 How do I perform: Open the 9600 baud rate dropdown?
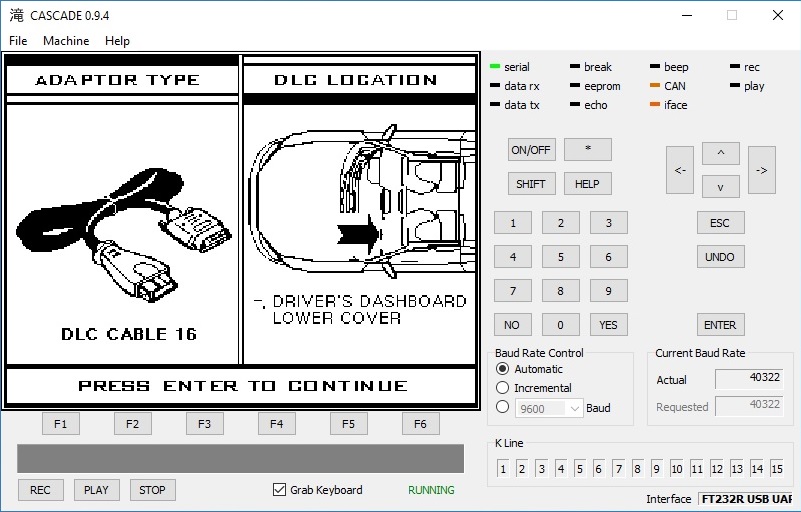(x=548, y=408)
